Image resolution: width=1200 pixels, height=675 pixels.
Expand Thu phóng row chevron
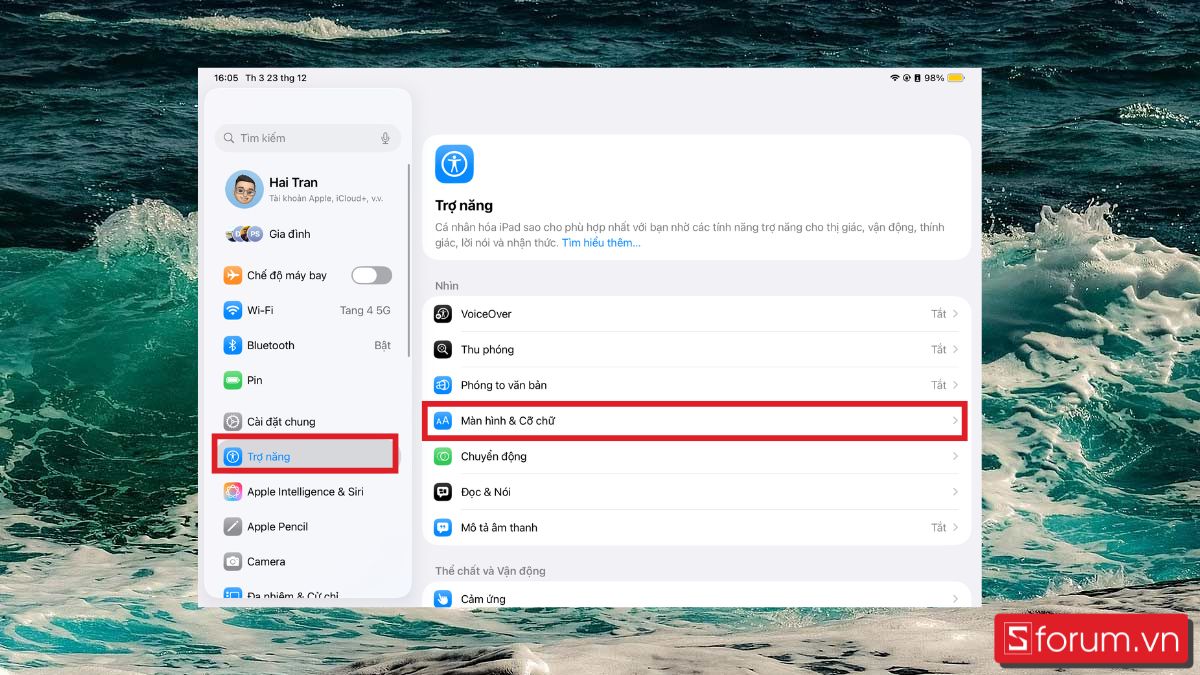coord(955,350)
